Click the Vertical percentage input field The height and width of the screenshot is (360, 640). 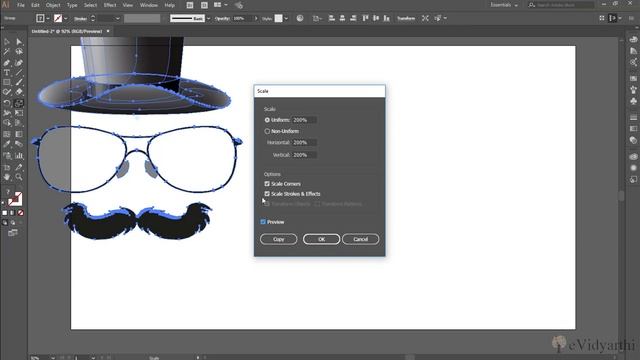coord(304,155)
